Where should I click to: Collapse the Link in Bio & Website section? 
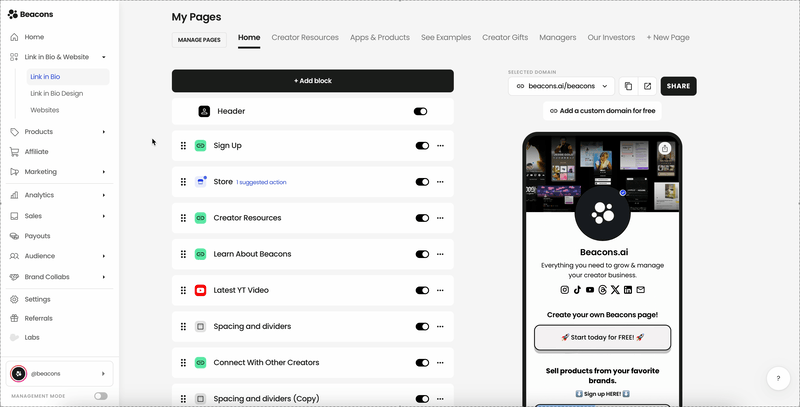coord(104,57)
